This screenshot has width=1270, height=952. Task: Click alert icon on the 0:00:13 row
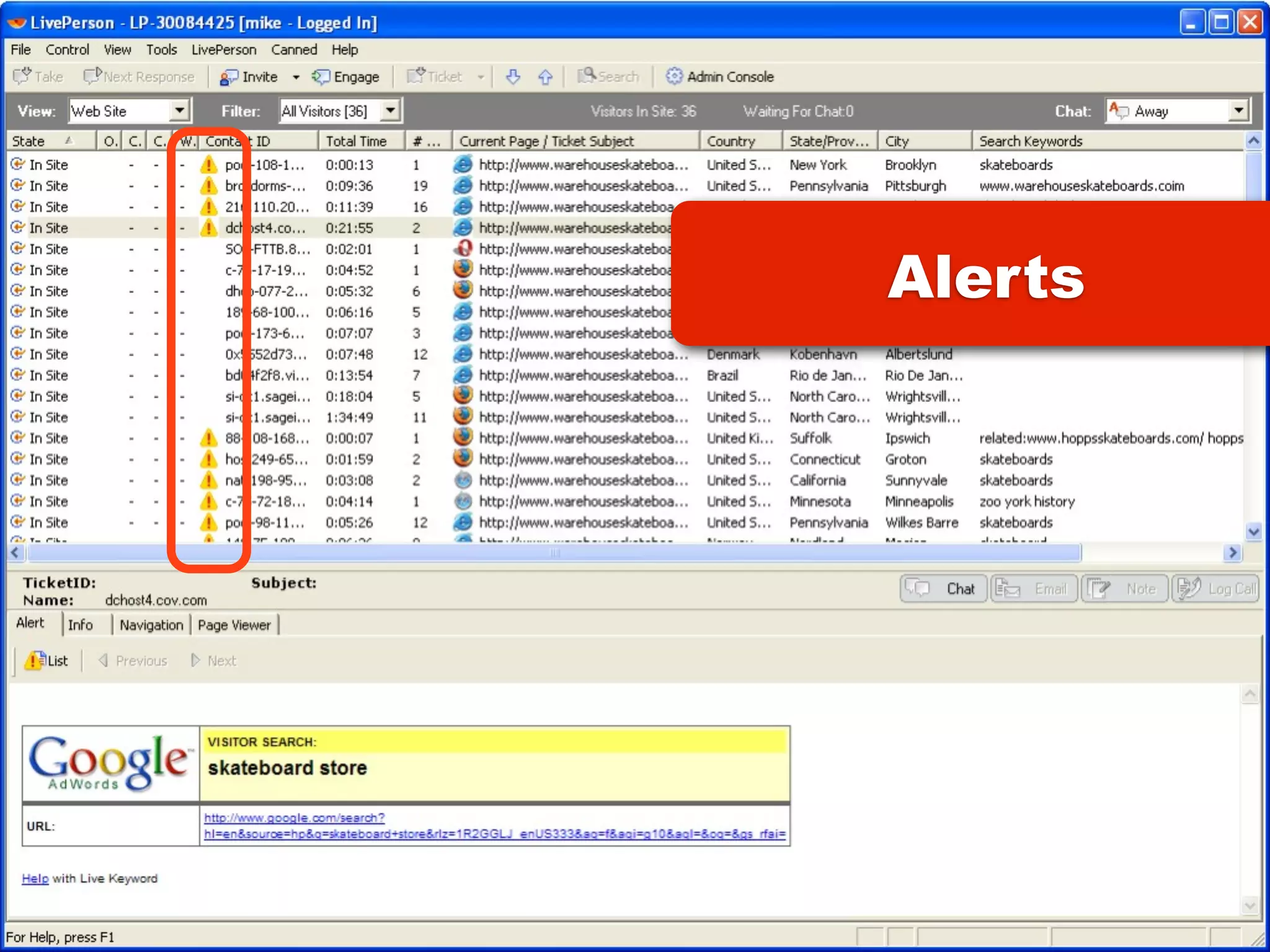click(x=209, y=165)
